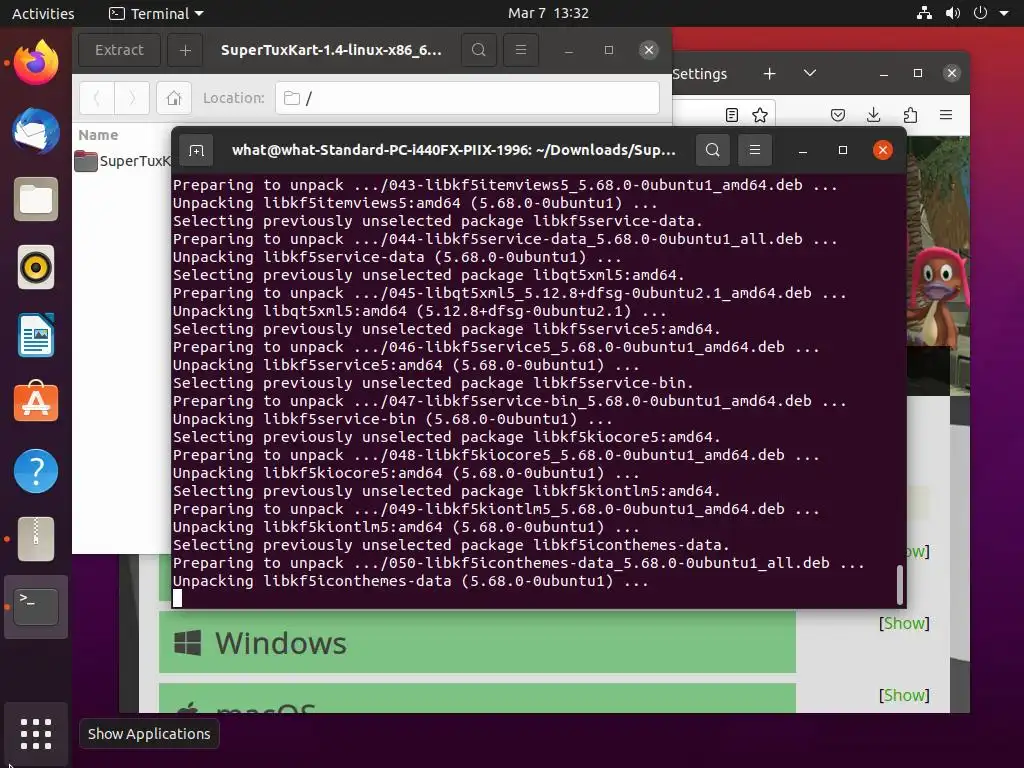Open Rhythmbox music player in dock
The width and height of the screenshot is (1024, 768).
pyautogui.click(x=36, y=267)
